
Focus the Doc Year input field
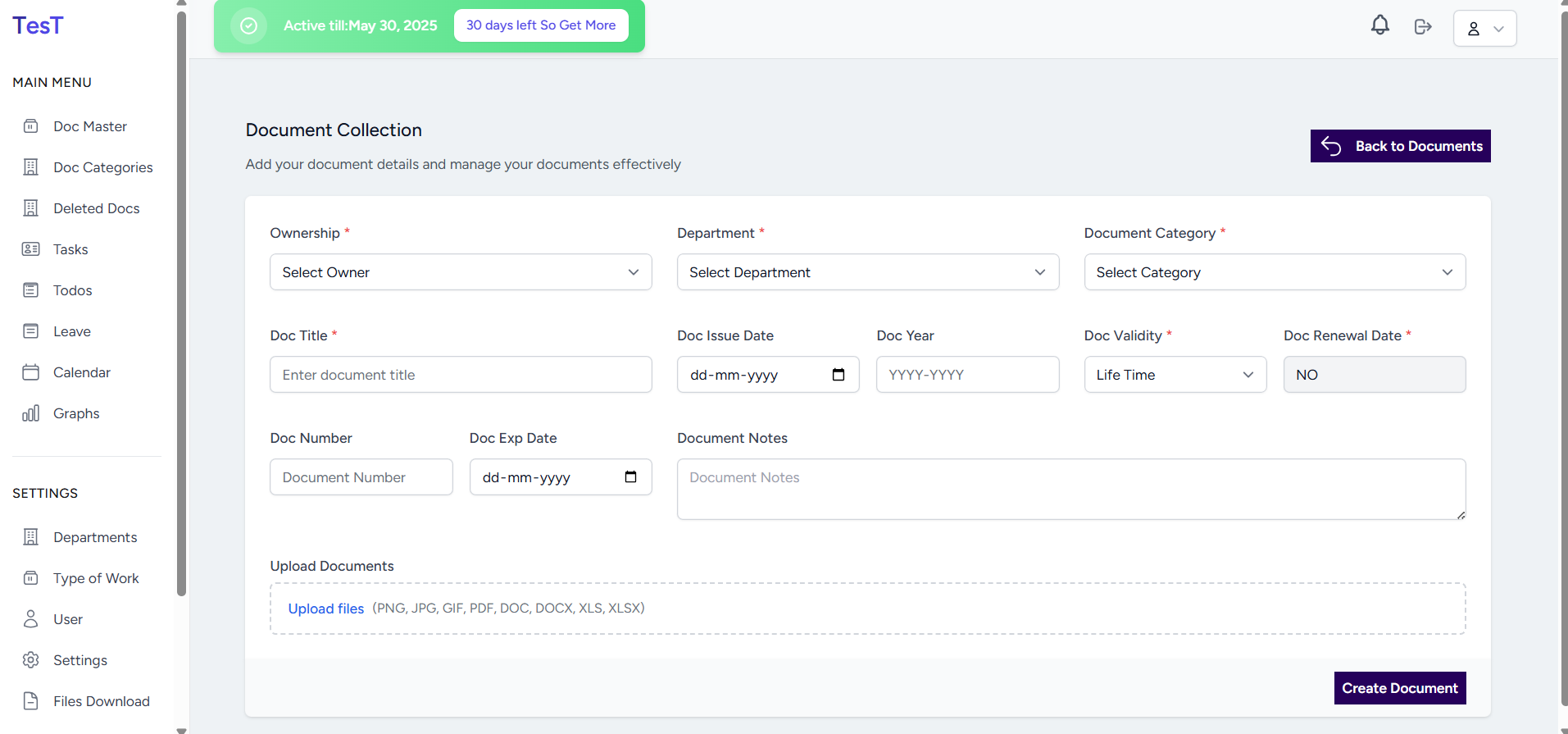967,375
